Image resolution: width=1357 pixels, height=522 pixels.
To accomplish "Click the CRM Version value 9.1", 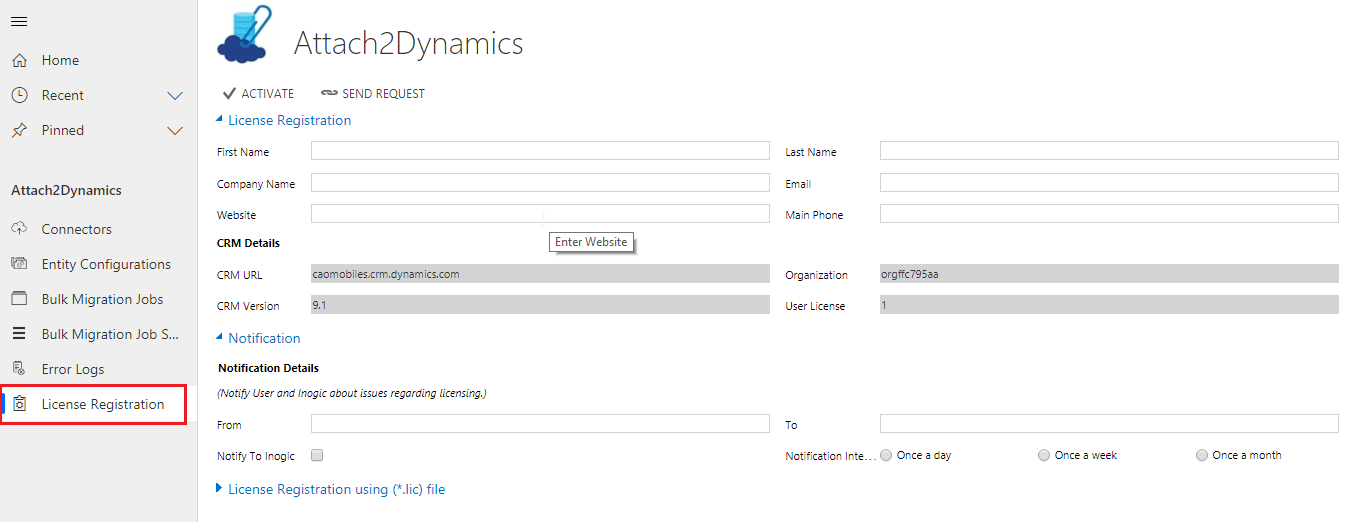I will click(x=540, y=305).
